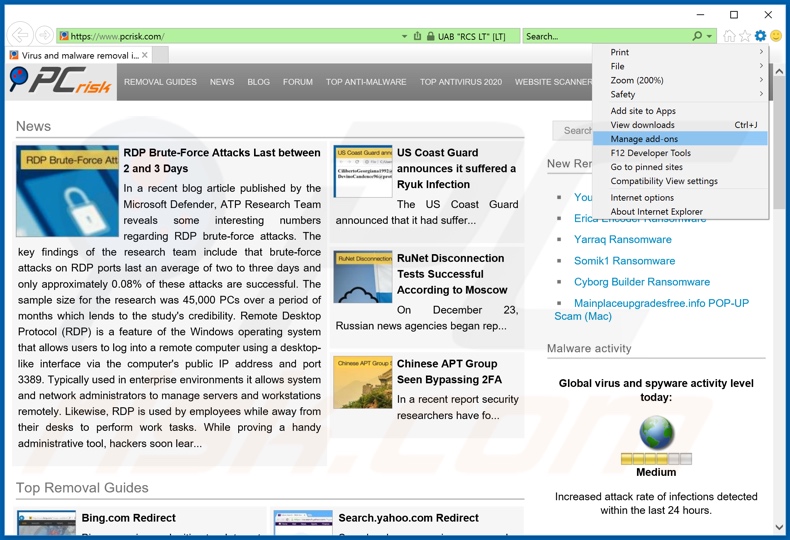The image size is (790, 540).
Task: Click the Tools gear icon
Action: (760, 35)
